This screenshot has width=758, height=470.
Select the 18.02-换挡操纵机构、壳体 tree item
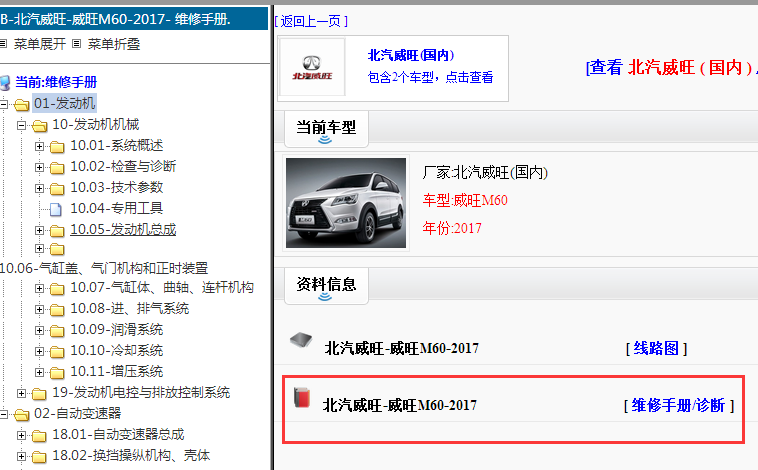tap(131, 455)
